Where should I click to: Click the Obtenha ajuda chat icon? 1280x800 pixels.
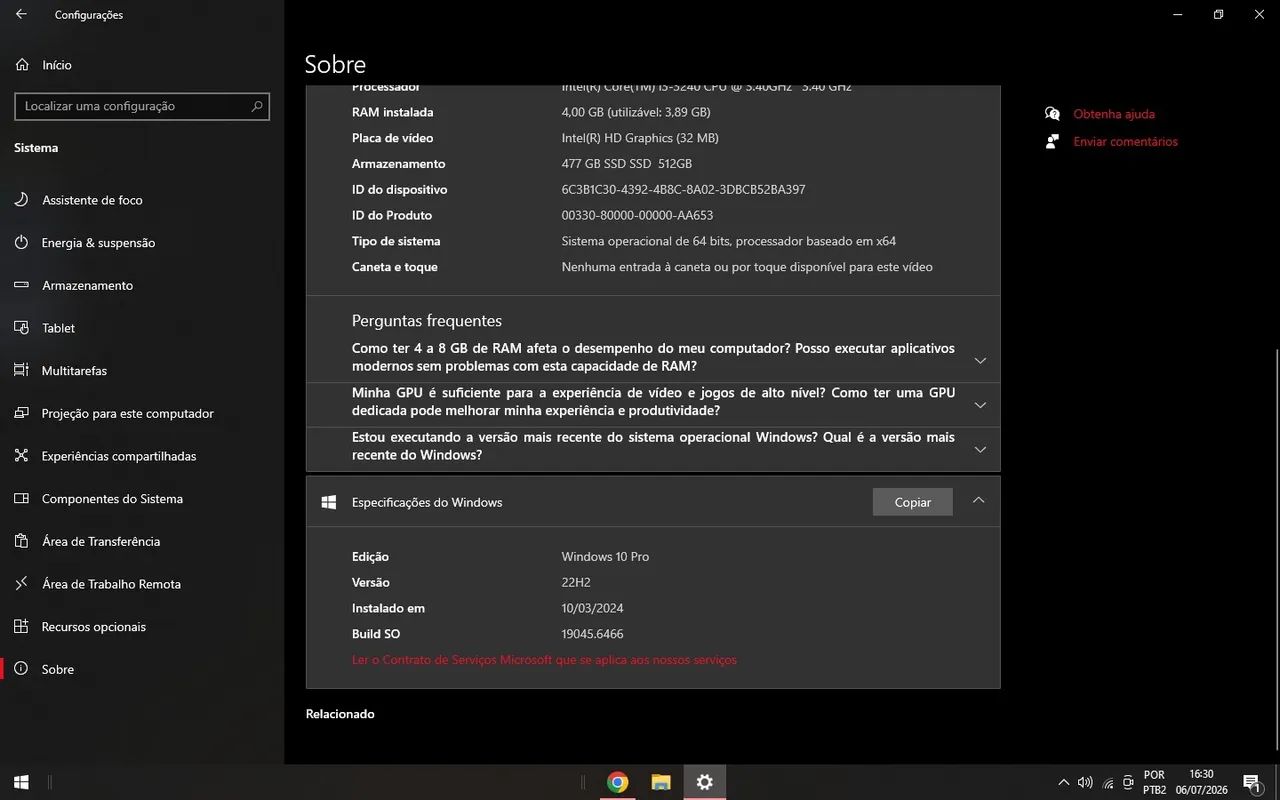point(1052,114)
